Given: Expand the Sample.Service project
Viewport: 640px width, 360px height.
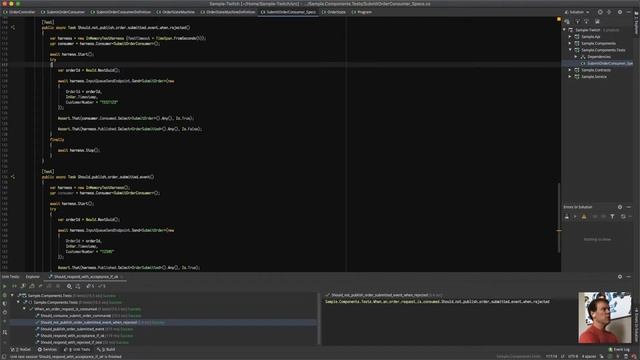Looking at the screenshot, I should [570, 77].
